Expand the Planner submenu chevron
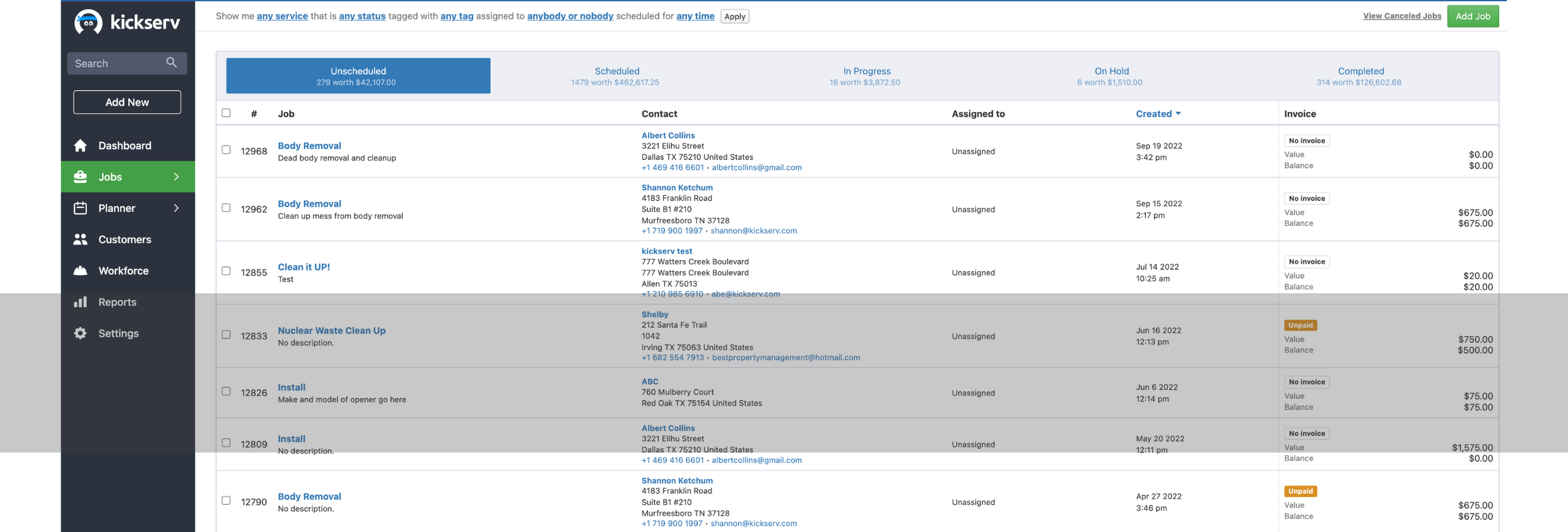Viewport: 1568px width, 532px height. click(x=176, y=208)
